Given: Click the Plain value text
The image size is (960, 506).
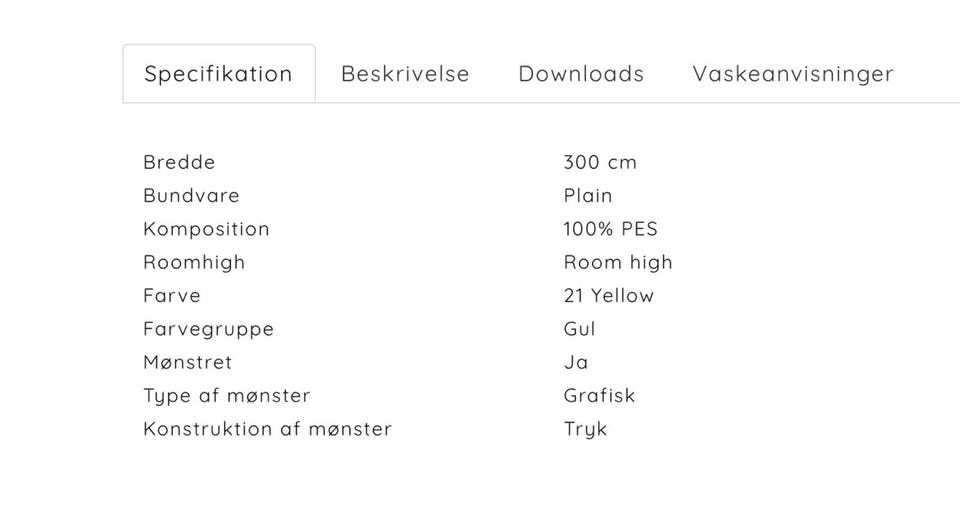Looking at the screenshot, I should click(588, 195).
